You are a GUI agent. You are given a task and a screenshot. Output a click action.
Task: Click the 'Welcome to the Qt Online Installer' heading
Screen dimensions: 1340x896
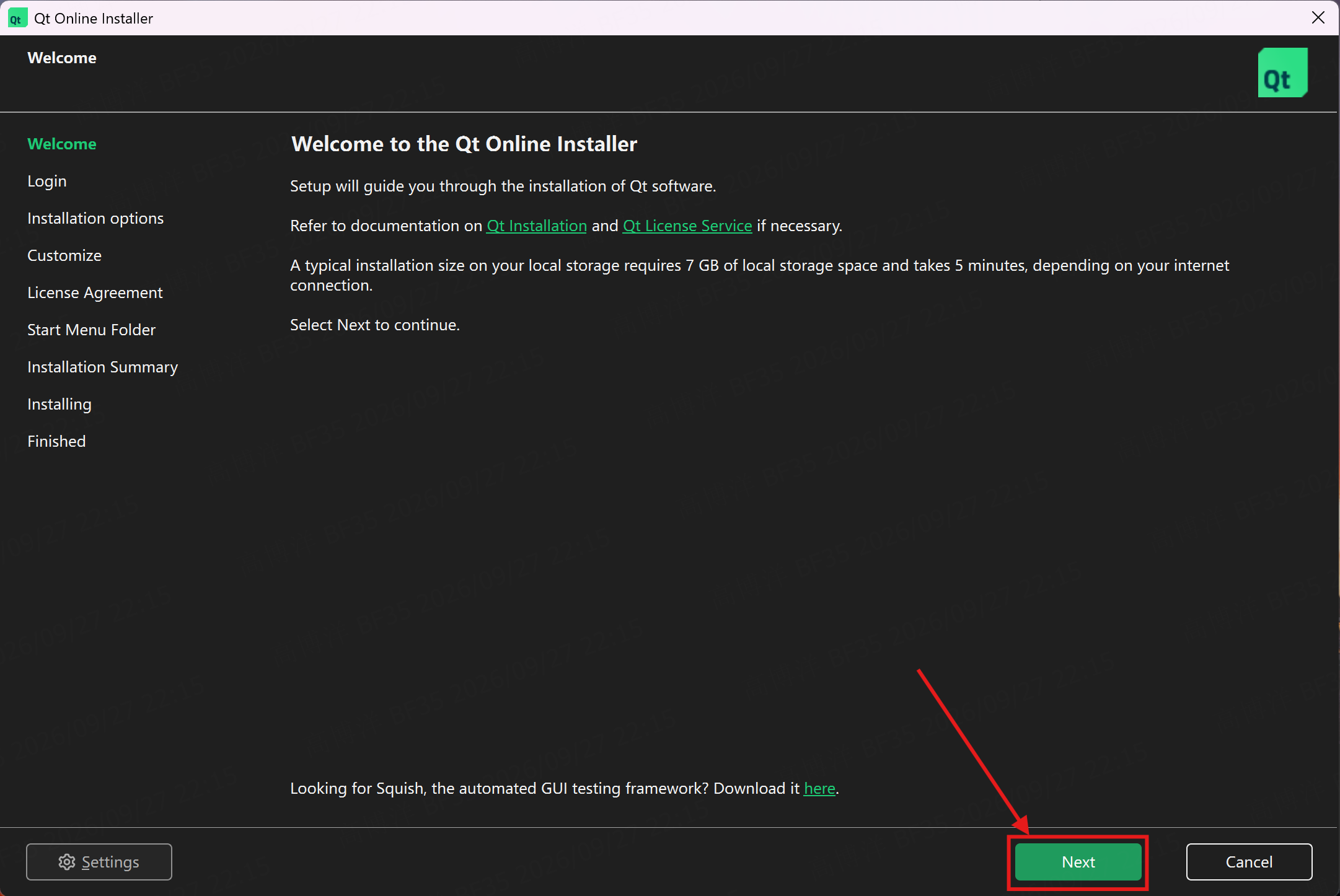point(464,144)
